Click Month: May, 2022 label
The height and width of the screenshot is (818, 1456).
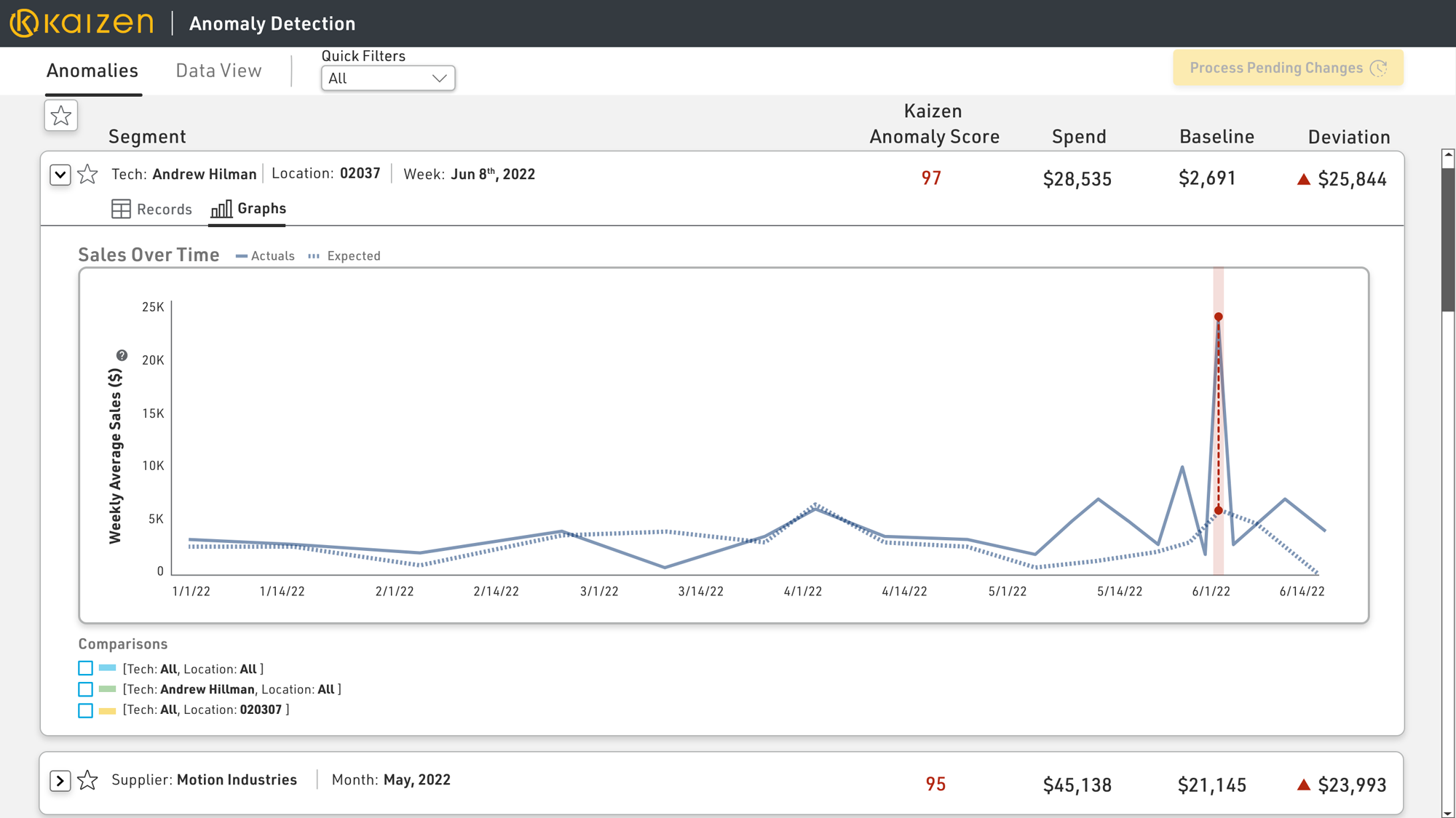click(x=391, y=779)
